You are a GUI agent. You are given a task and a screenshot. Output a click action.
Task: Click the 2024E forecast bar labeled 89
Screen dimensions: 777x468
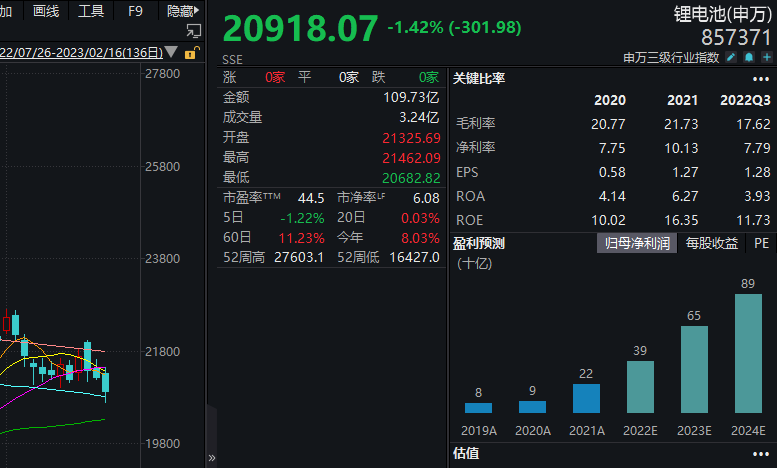(748, 353)
